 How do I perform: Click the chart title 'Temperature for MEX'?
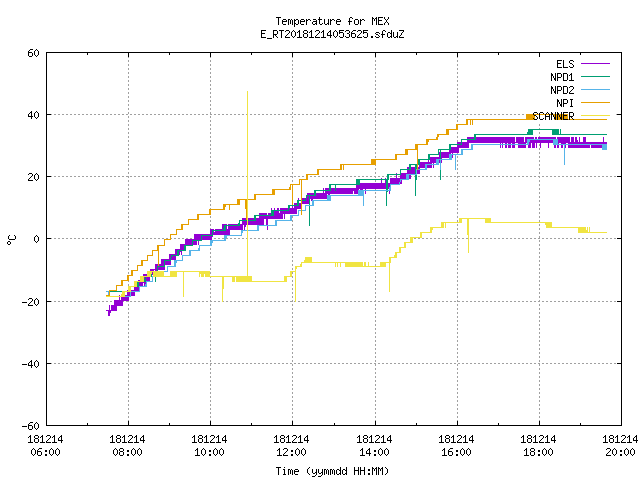pos(332,21)
